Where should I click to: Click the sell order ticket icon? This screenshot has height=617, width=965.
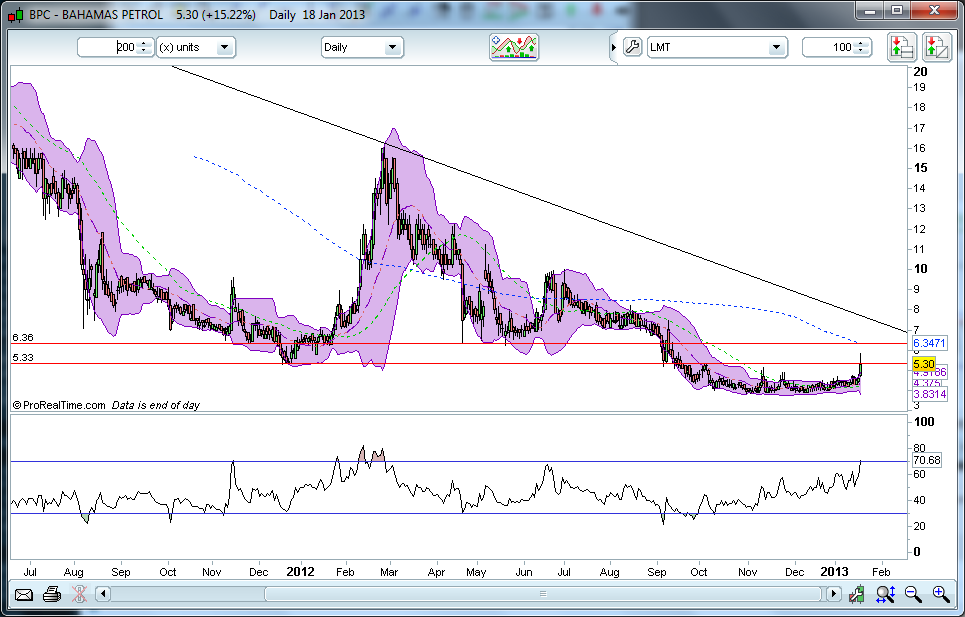pyautogui.click(x=936, y=47)
